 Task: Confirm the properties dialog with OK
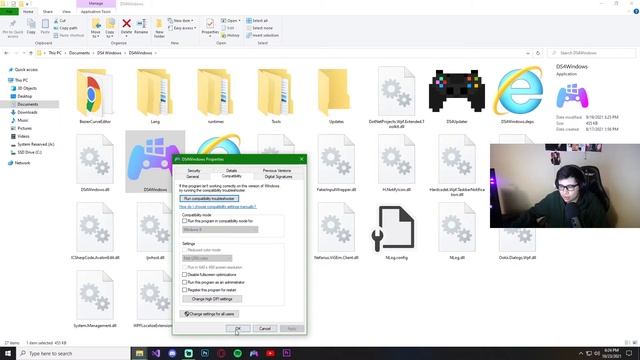238,329
